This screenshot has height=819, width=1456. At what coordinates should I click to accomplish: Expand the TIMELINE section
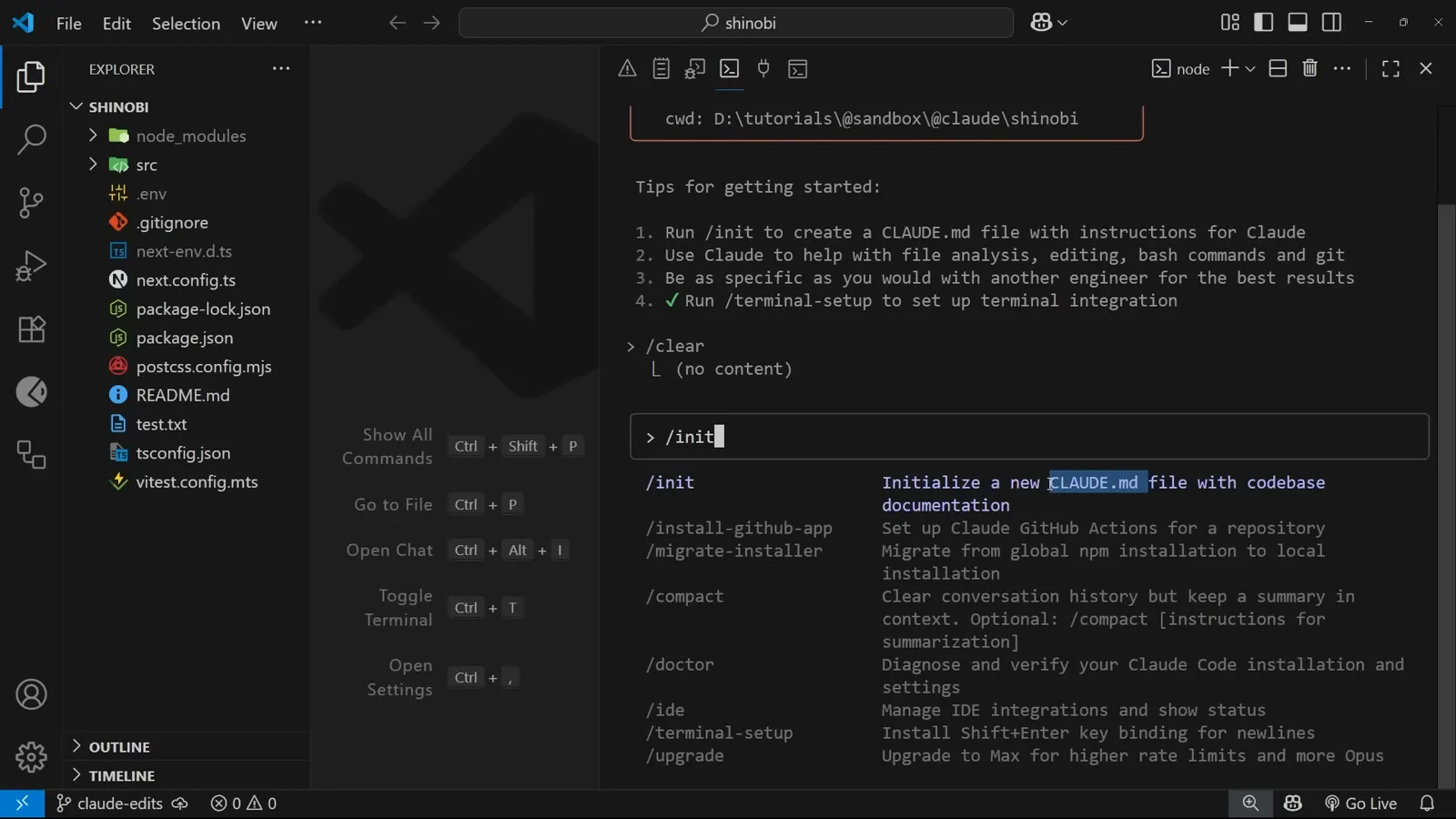76,775
